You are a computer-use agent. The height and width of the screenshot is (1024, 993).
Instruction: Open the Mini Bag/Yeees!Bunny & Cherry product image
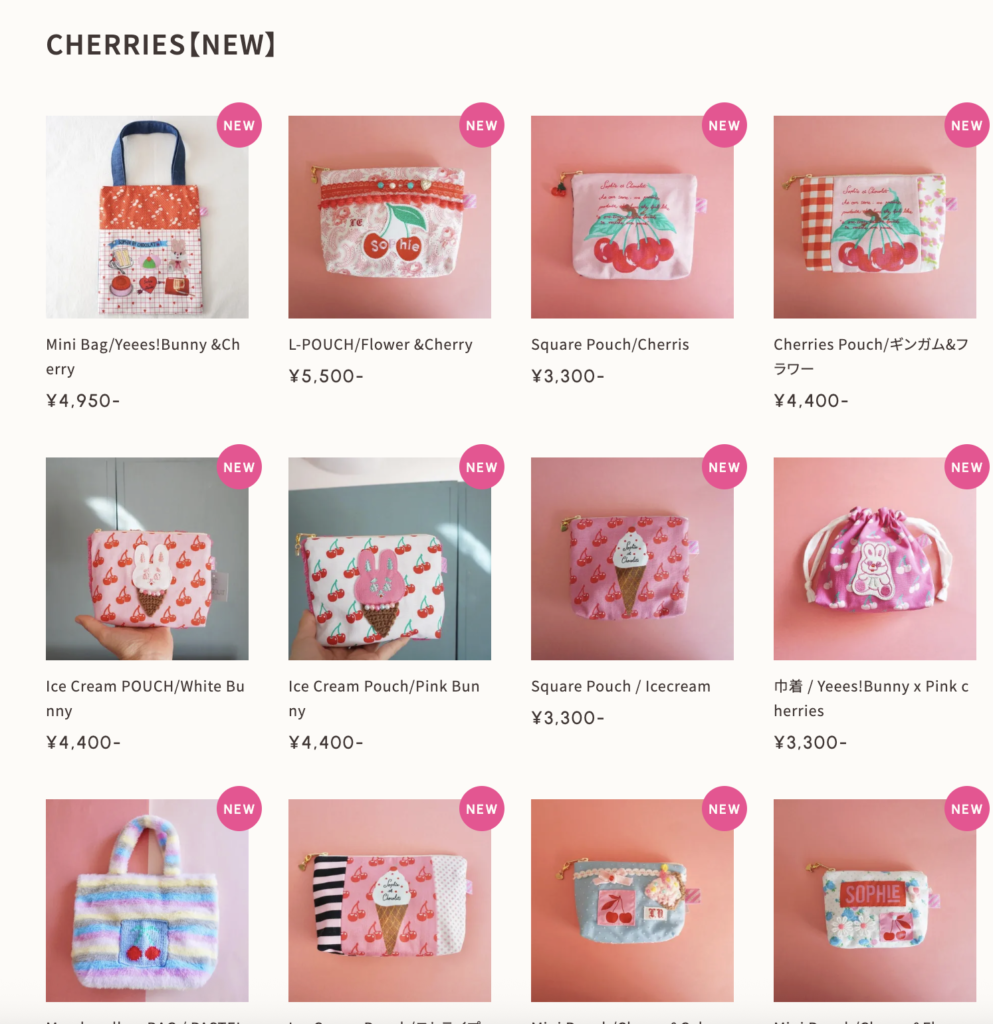(147, 217)
